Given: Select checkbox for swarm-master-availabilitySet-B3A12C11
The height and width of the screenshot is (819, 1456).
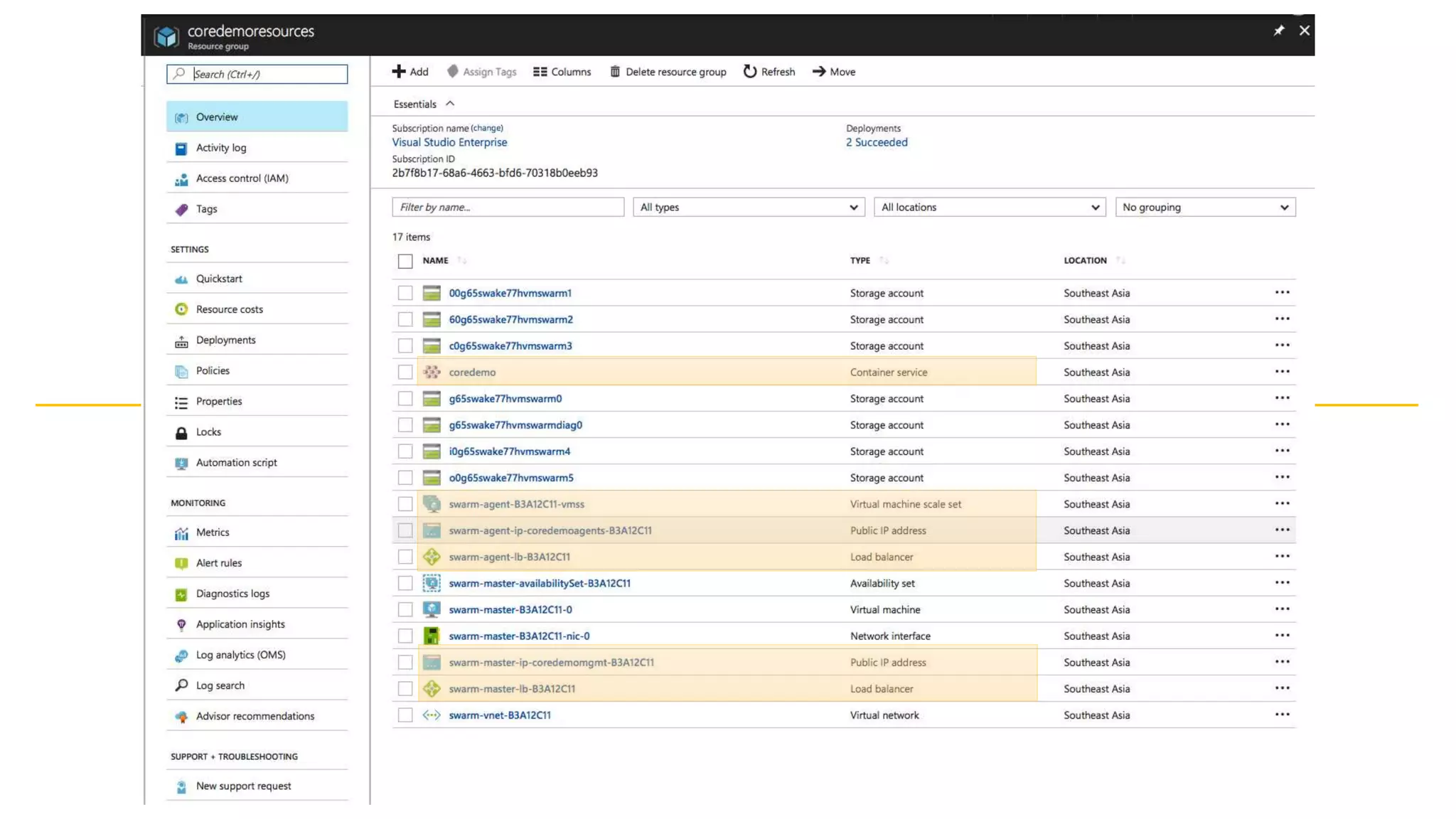Looking at the screenshot, I should pyautogui.click(x=405, y=583).
